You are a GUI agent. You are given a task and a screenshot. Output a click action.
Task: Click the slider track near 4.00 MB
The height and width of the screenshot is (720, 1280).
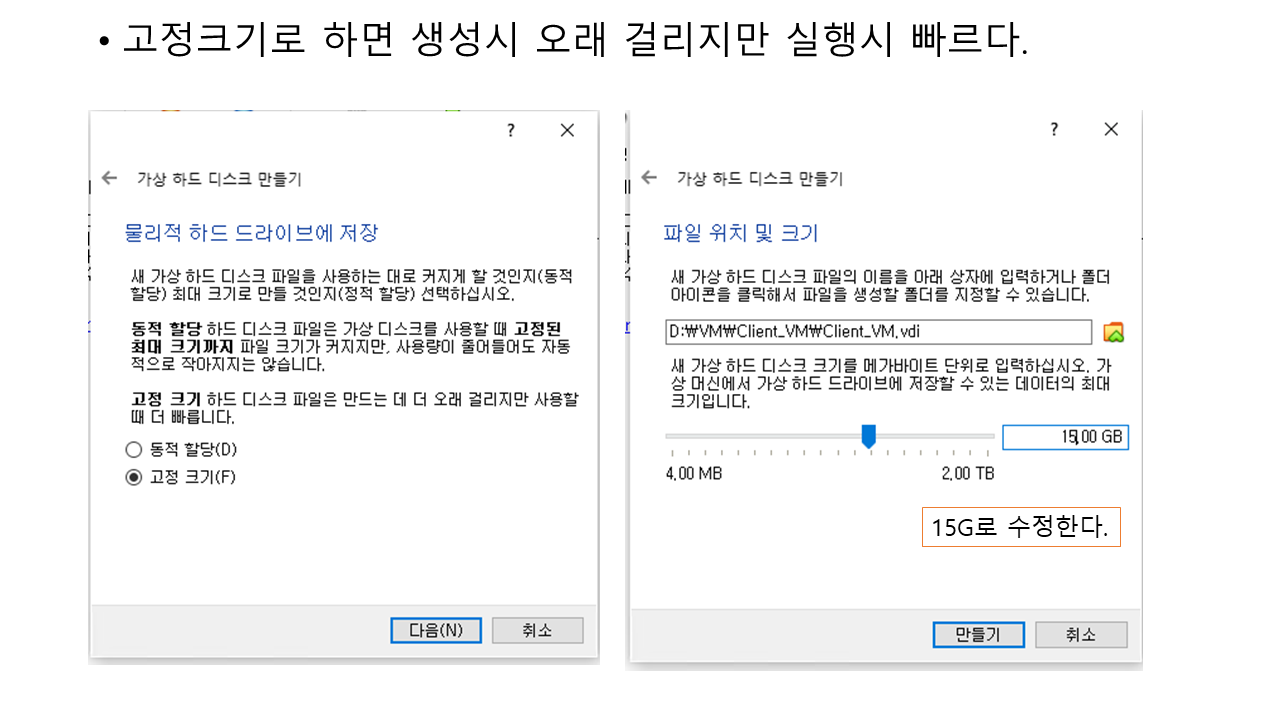click(x=680, y=436)
